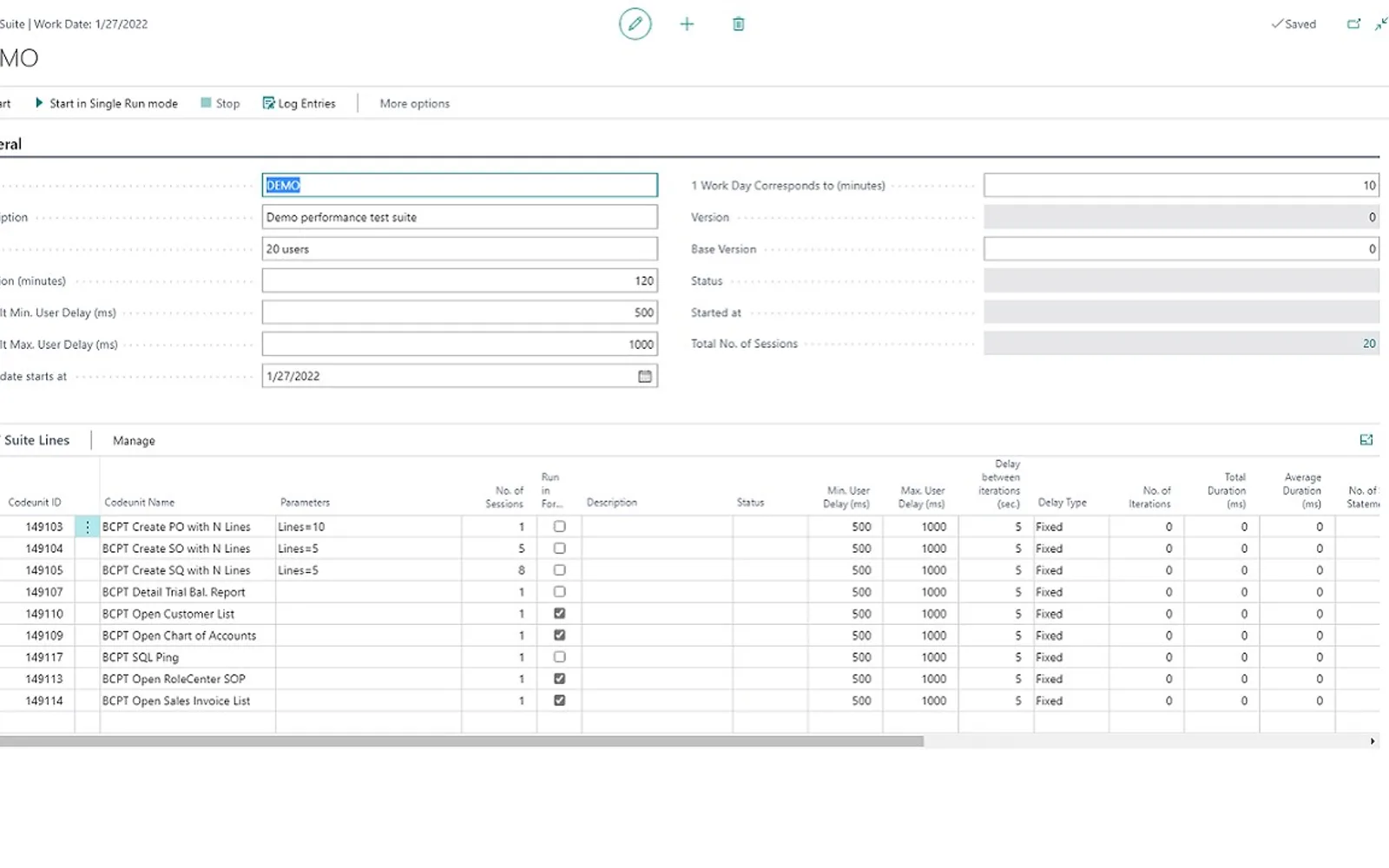Toggle Run in Foreground for BCPT Create PO

(560, 527)
